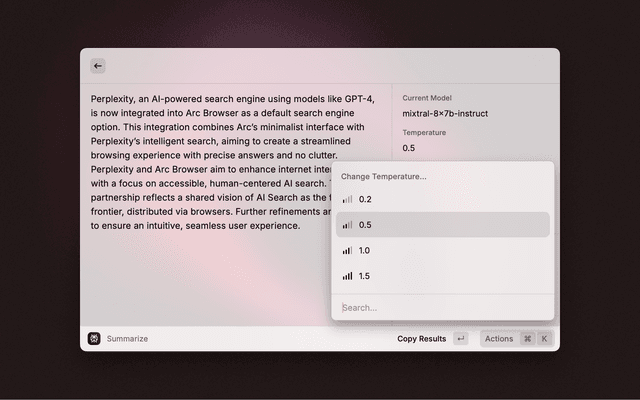
Task: Click the signal bars icon beside 1.0
Action: coord(347,250)
